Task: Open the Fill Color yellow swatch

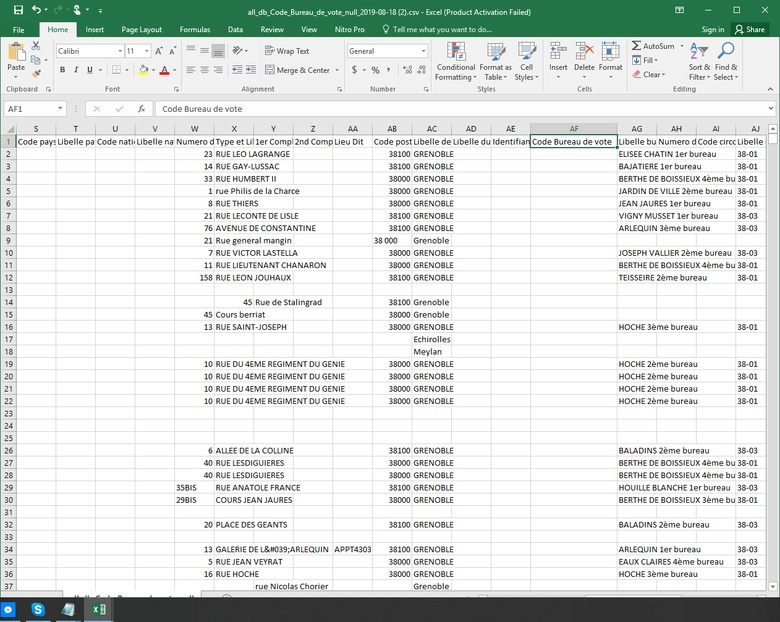Action: (x=143, y=70)
